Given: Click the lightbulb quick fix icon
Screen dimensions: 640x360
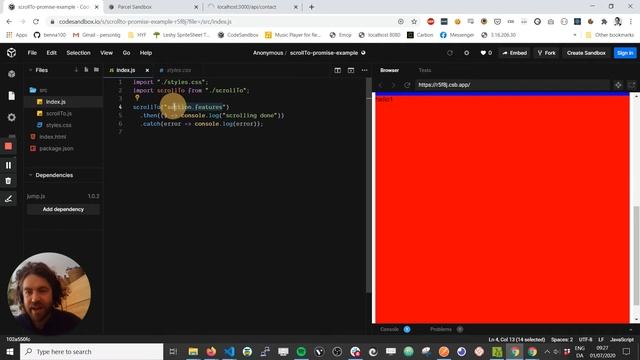Looking at the screenshot, I should click(x=137, y=98).
